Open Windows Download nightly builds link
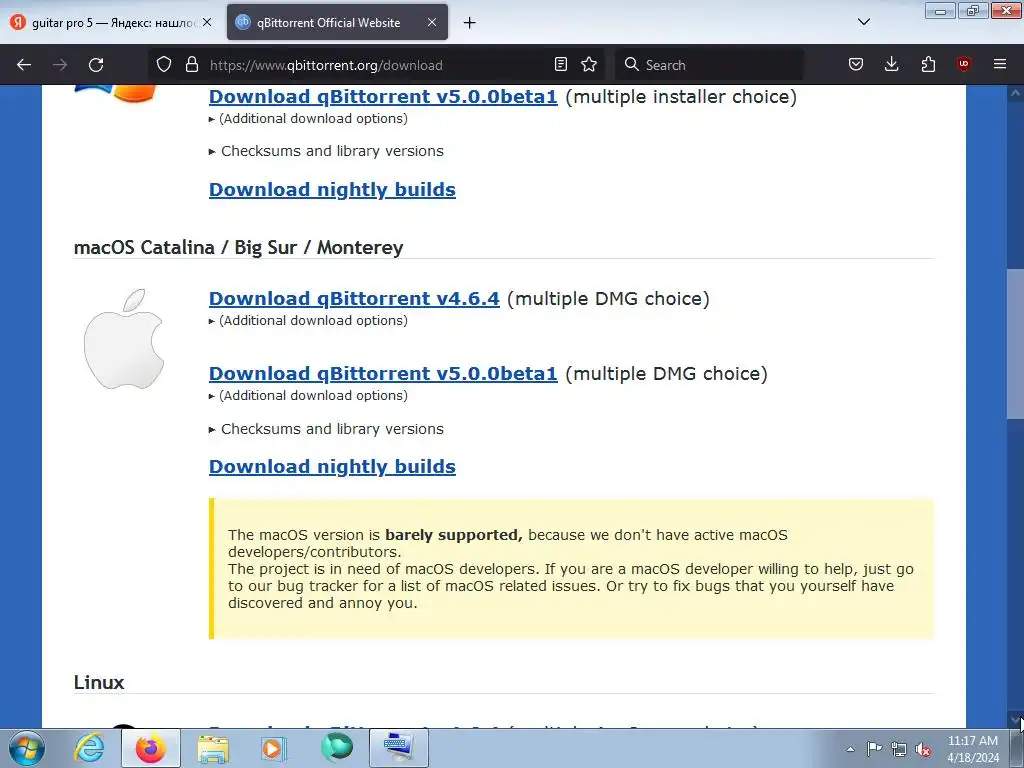 click(332, 189)
